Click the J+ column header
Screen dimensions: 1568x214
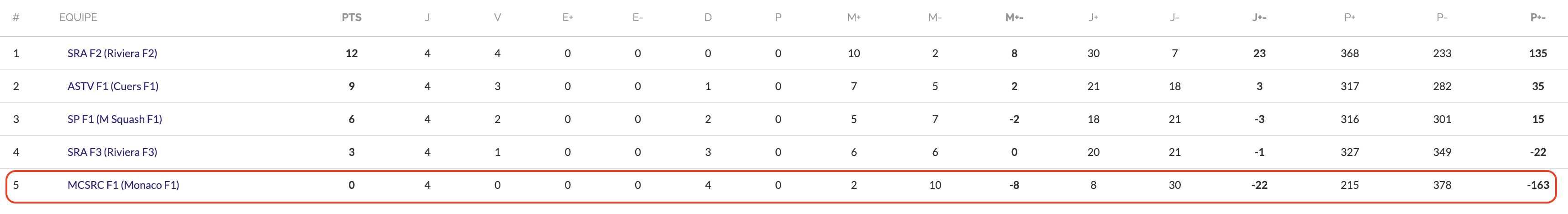[x=1093, y=18]
